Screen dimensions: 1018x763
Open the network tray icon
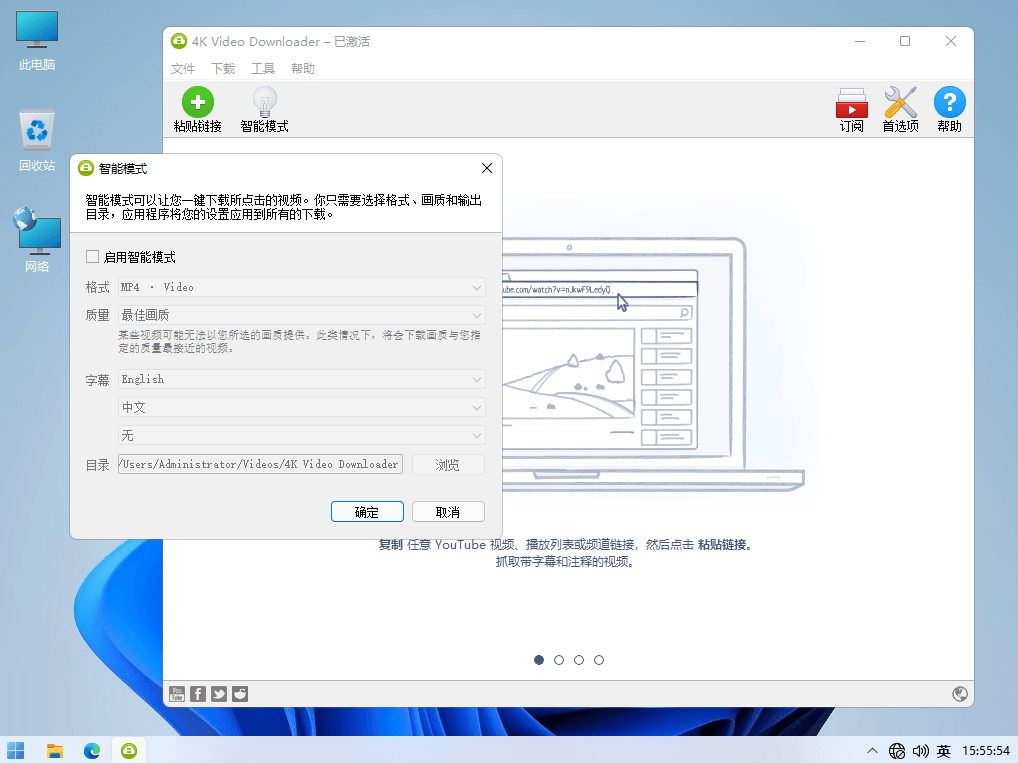point(897,751)
